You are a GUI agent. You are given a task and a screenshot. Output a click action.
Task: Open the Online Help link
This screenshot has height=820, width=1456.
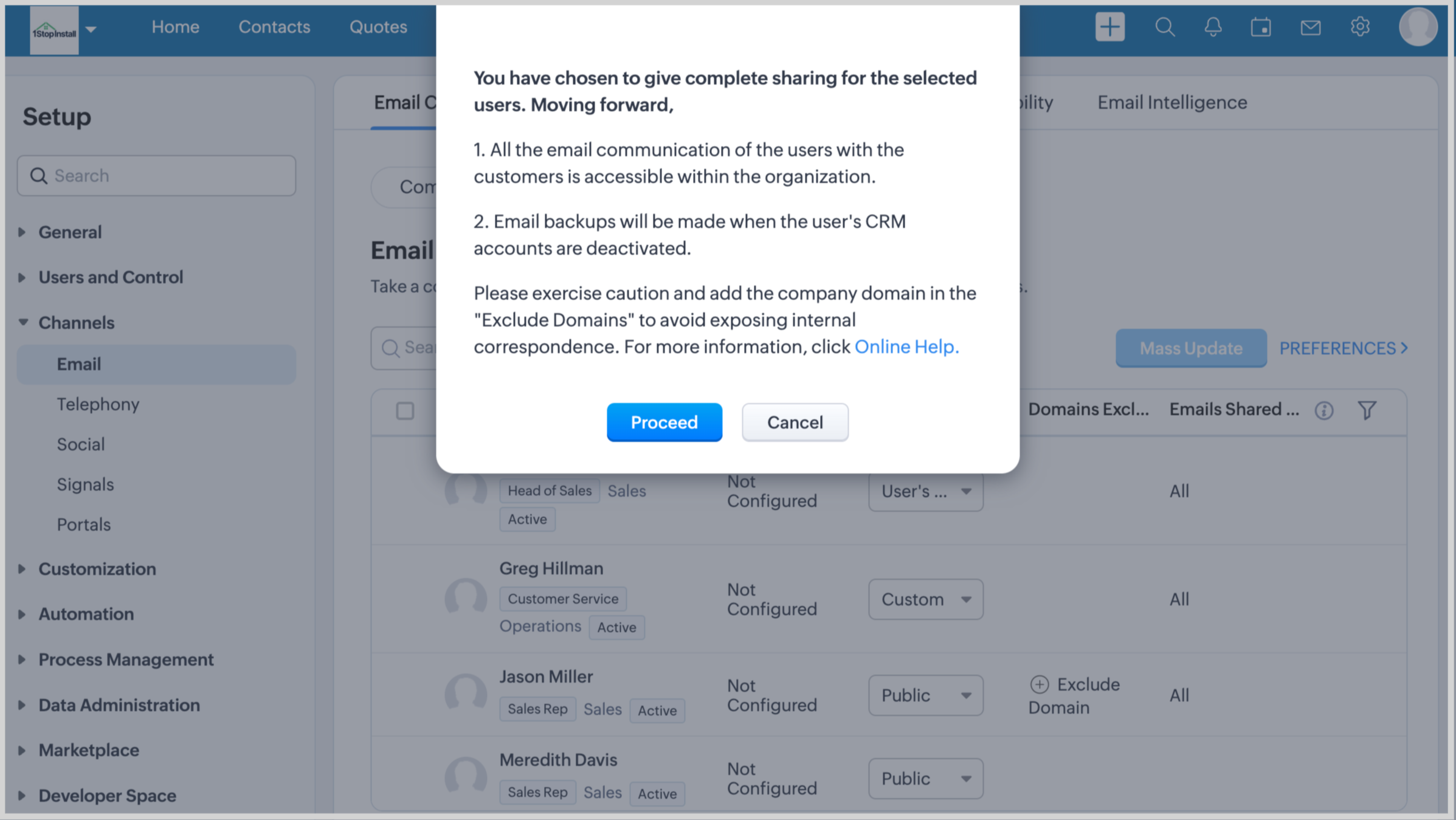point(906,346)
